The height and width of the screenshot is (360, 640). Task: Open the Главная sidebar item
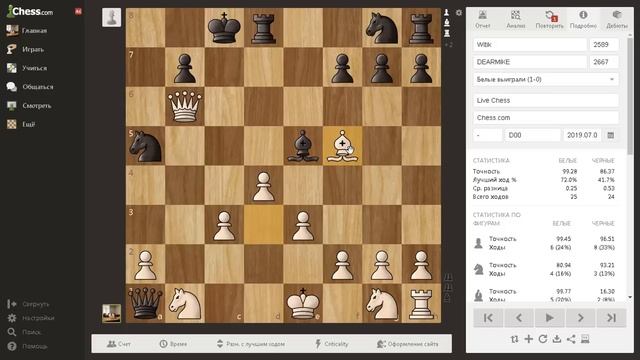pyautogui.click(x=27, y=31)
